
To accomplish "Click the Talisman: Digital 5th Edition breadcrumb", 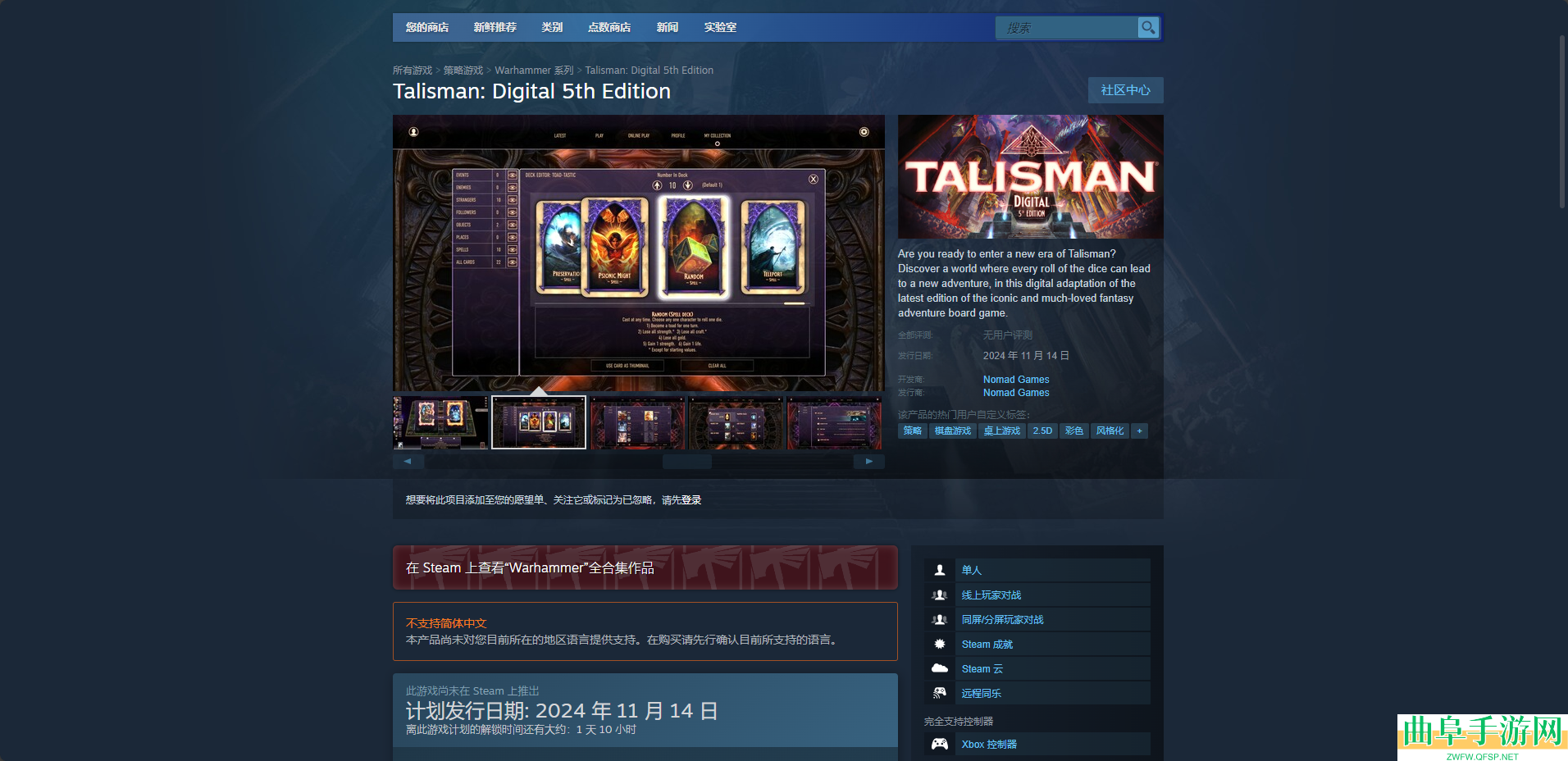I will [650, 71].
